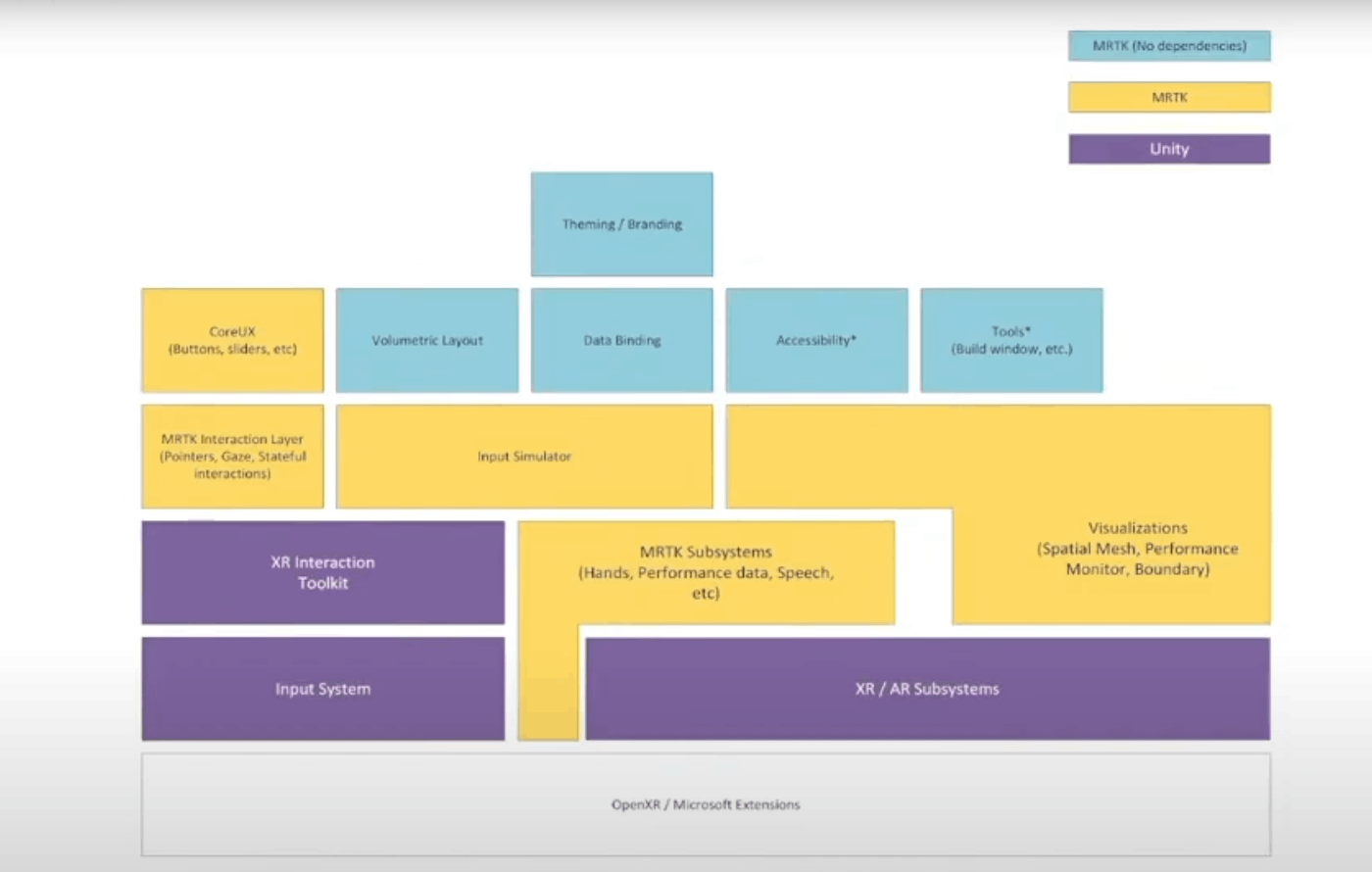Select the OpenXR / Microsoft Extensions block

pos(706,804)
